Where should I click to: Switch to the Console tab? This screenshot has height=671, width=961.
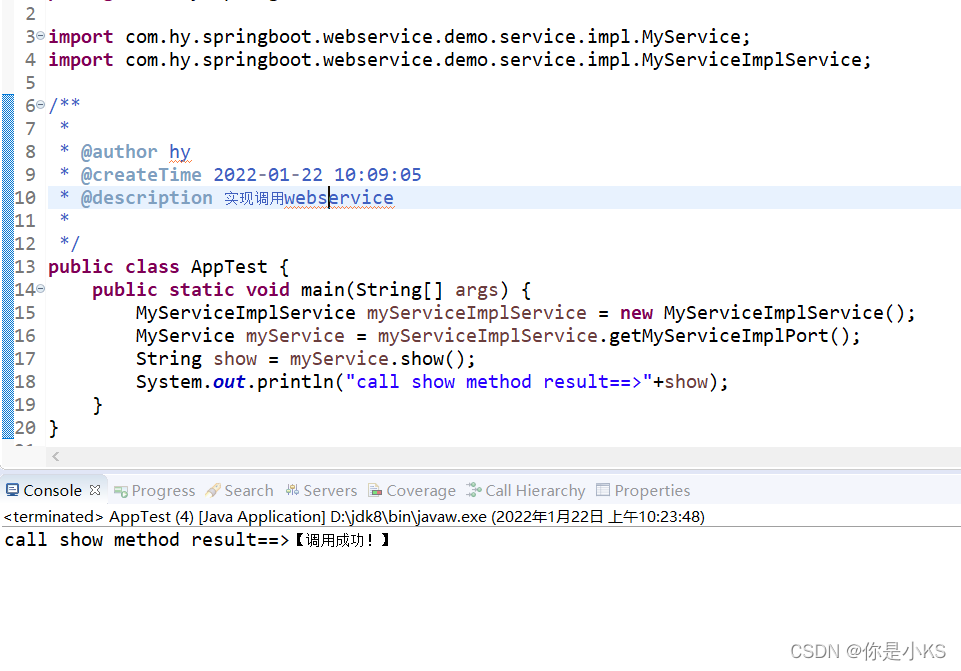[x=52, y=491]
